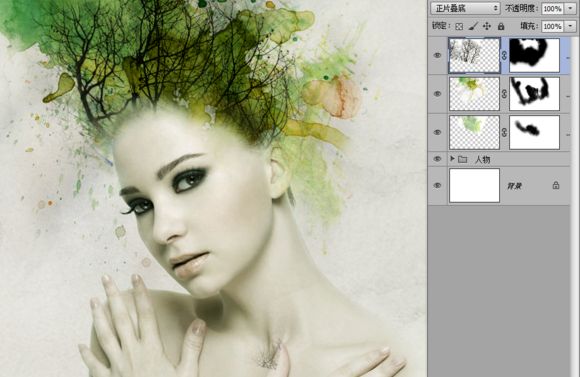Toggle lock position move icon
The width and height of the screenshot is (580, 377).
(x=487, y=26)
